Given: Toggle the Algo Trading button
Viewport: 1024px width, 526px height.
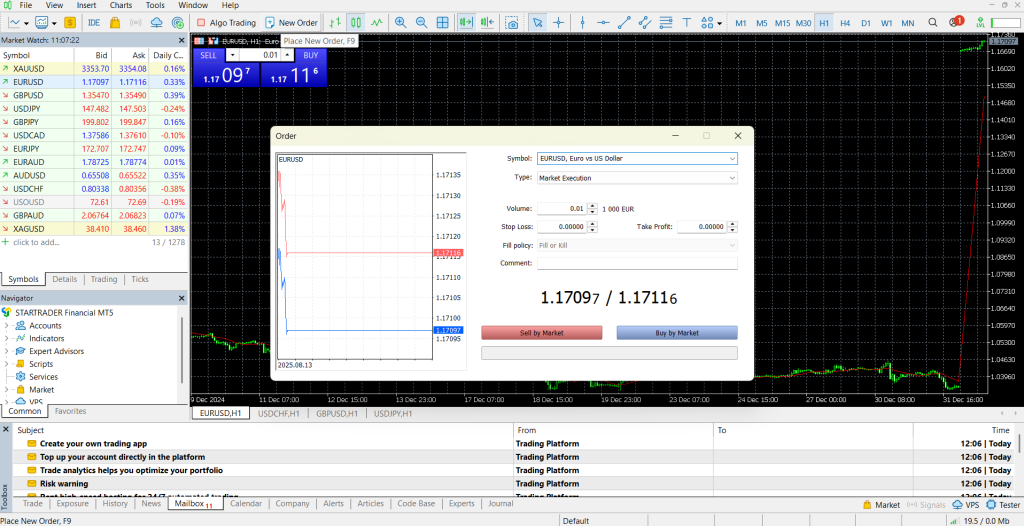Looking at the screenshot, I should coord(226,22).
